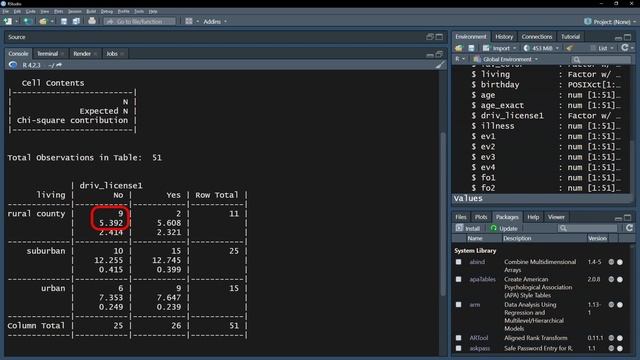Open the Addins dropdown
This screenshot has height=360, width=640.
tap(215, 21)
